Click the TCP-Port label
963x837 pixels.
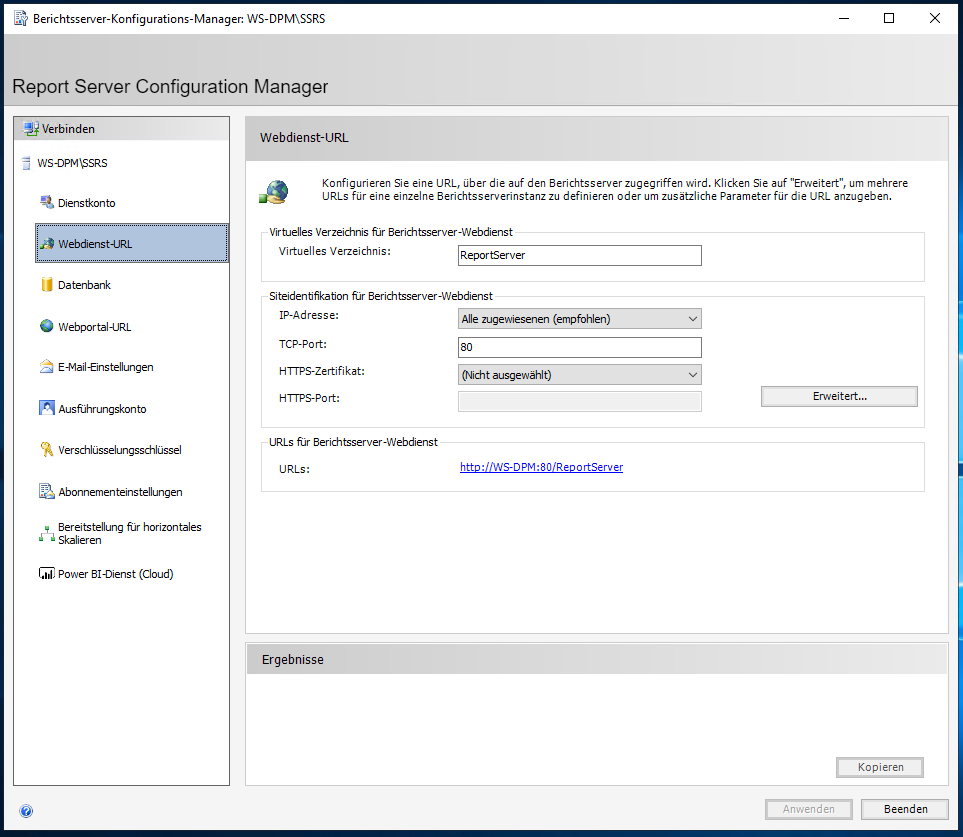pos(303,344)
